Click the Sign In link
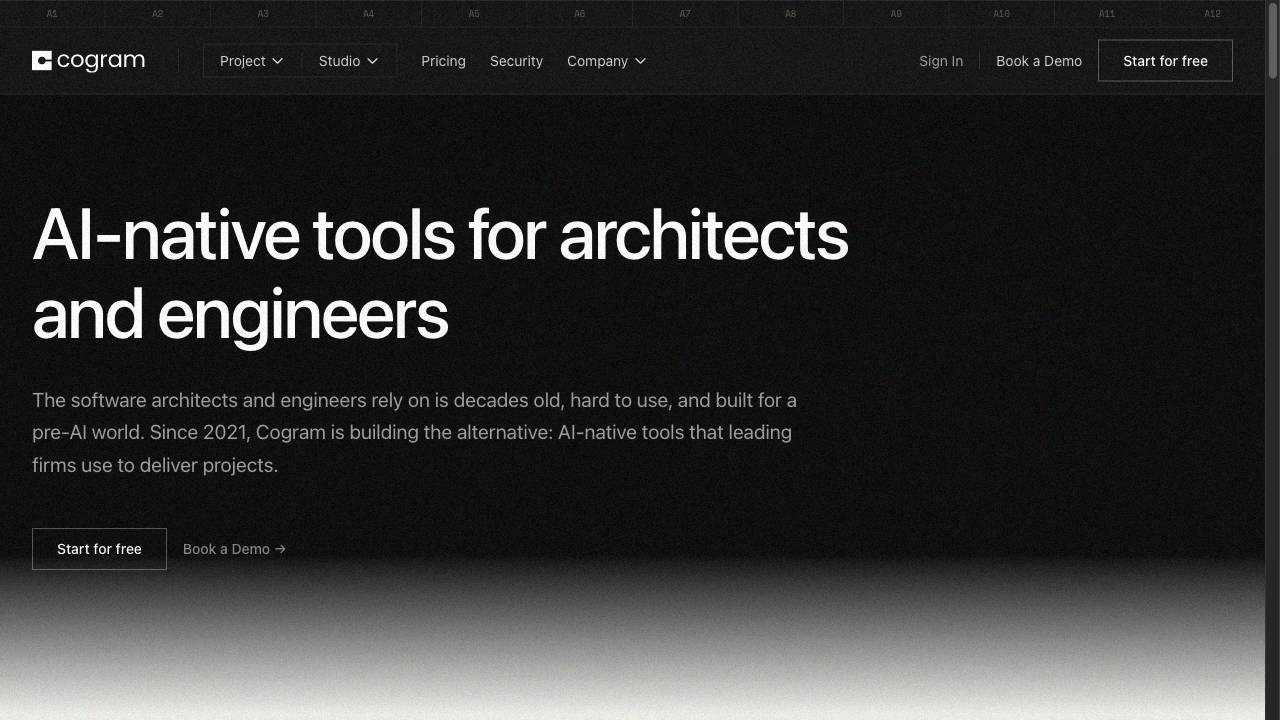 pos(941,61)
